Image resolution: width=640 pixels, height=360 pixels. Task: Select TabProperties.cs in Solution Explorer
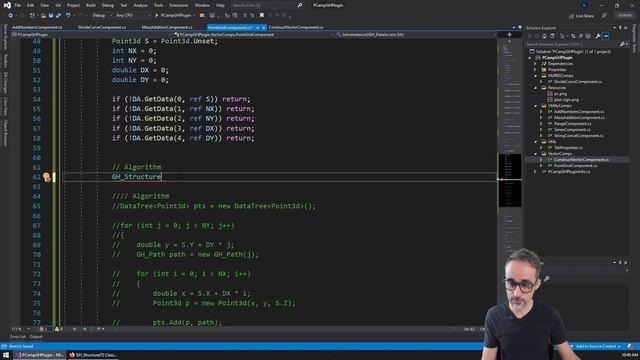pos(568,148)
